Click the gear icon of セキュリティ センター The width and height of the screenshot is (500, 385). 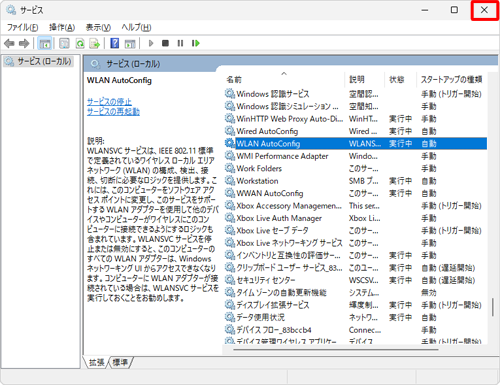point(229,280)
